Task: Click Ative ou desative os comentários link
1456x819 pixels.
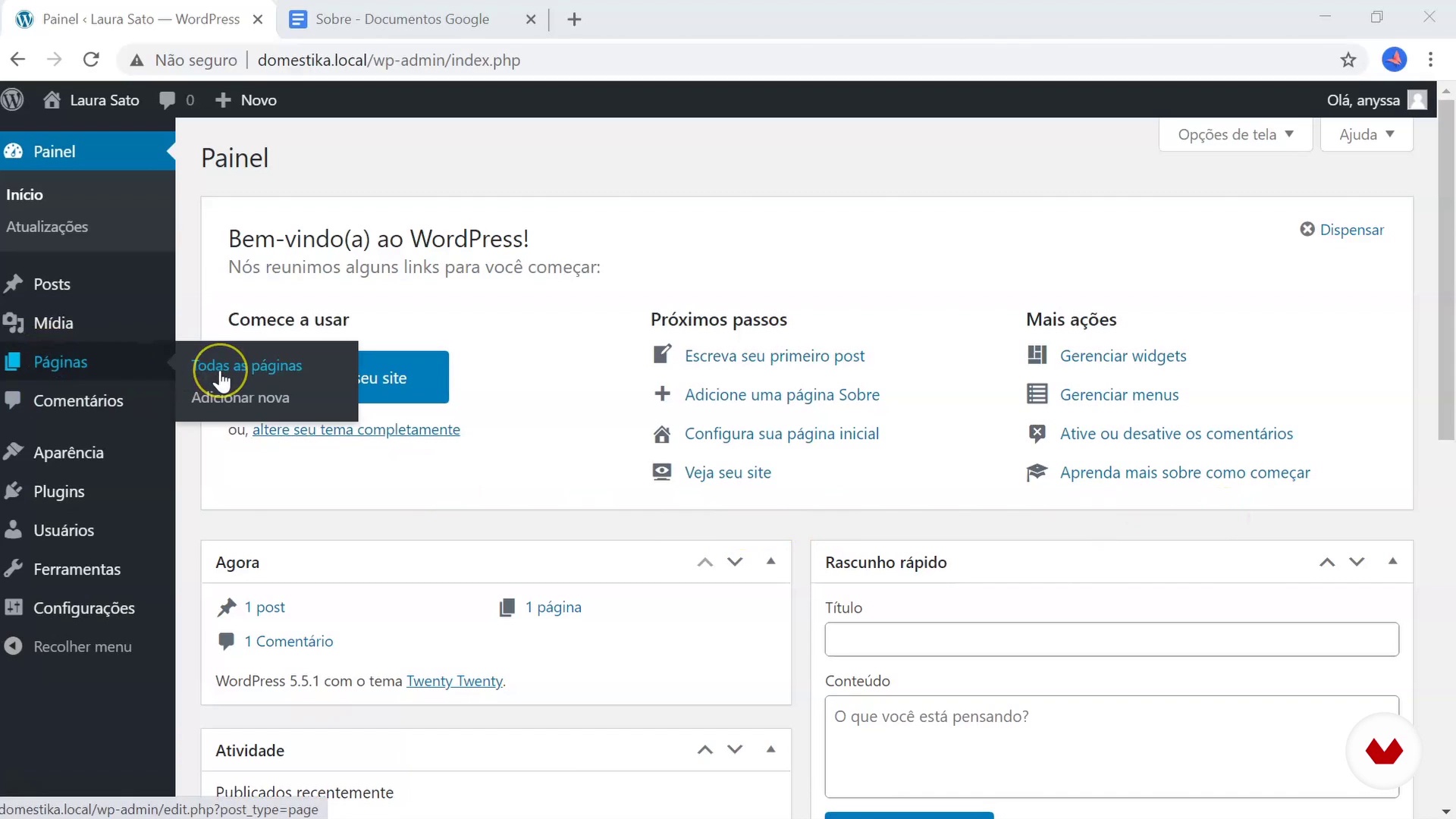Action: coord(1176,434)
